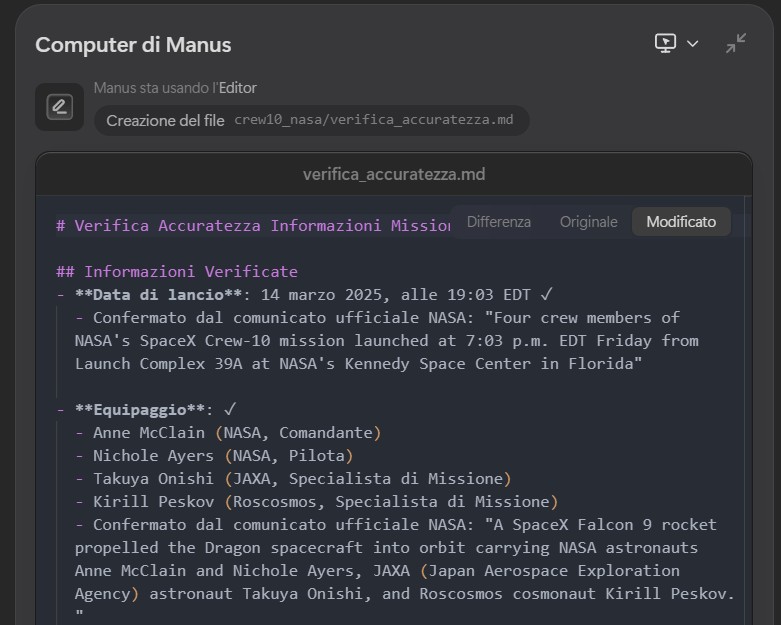Click the '**Data di lancio**' line
This screenshot has height=625, width=781.
point(304,294)
